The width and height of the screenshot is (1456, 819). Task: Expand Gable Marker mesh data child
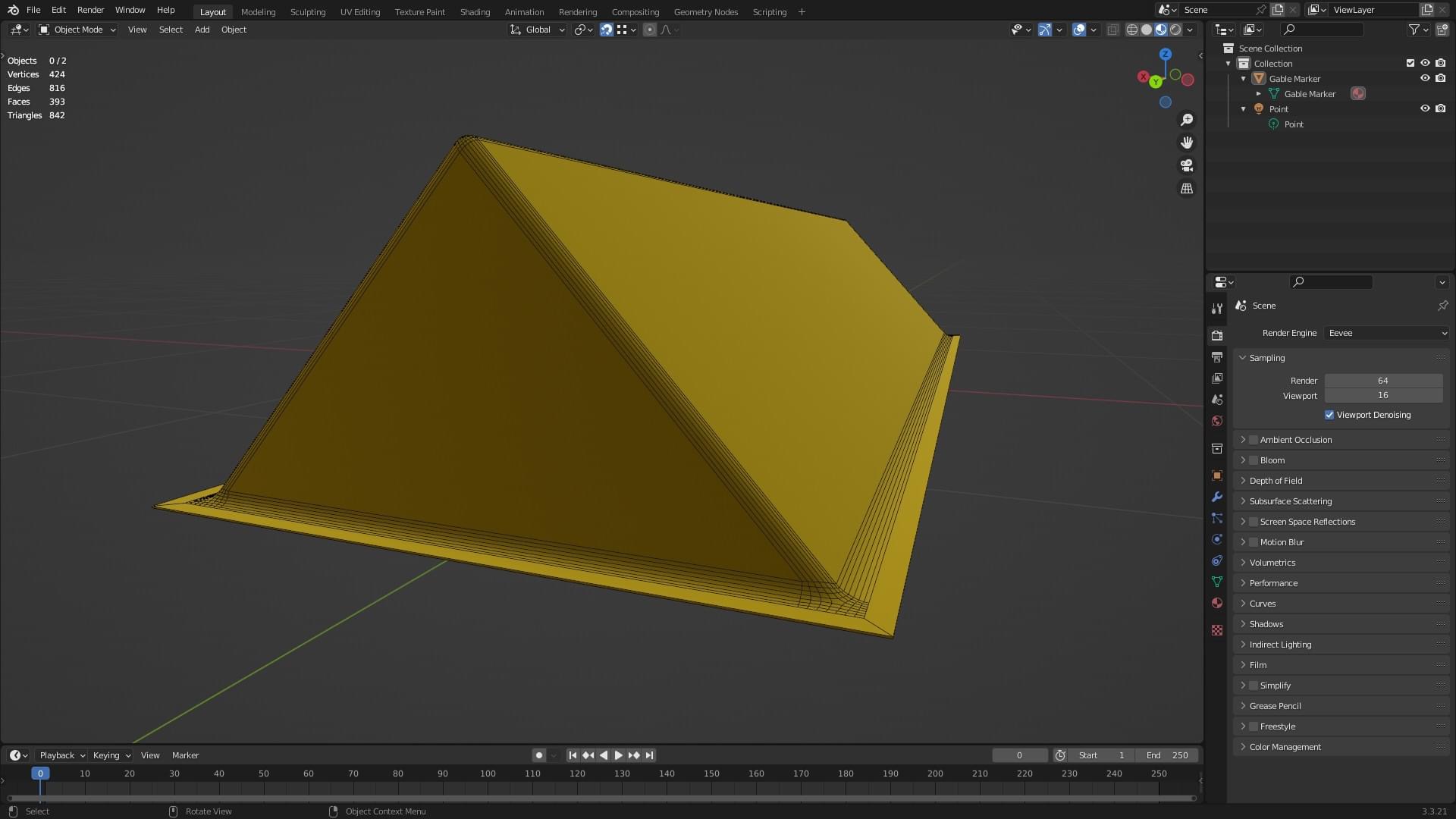pyautogui.click(x=1259, y=94)
